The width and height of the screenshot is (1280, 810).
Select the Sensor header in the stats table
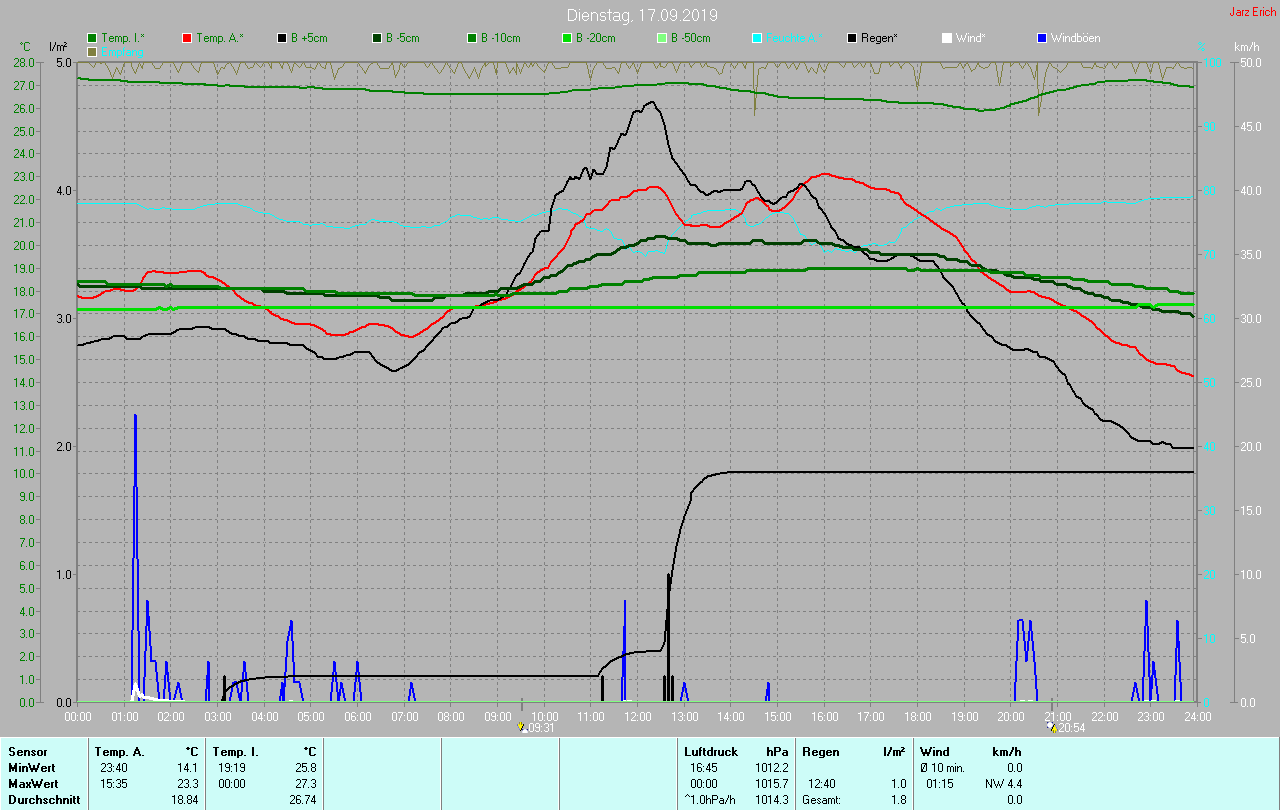pyautogui.click(x=27, y=751)
